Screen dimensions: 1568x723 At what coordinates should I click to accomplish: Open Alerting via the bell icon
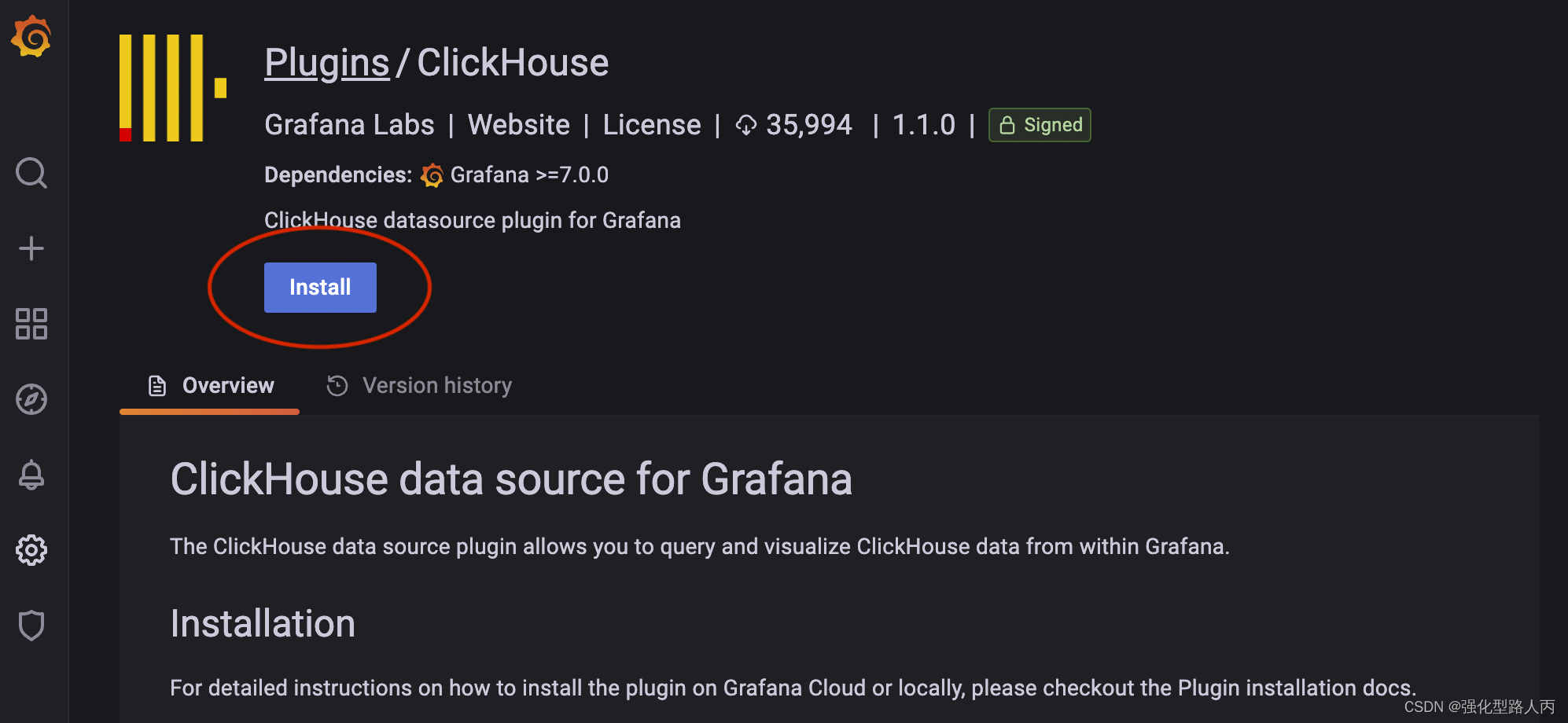click(31, 475)
